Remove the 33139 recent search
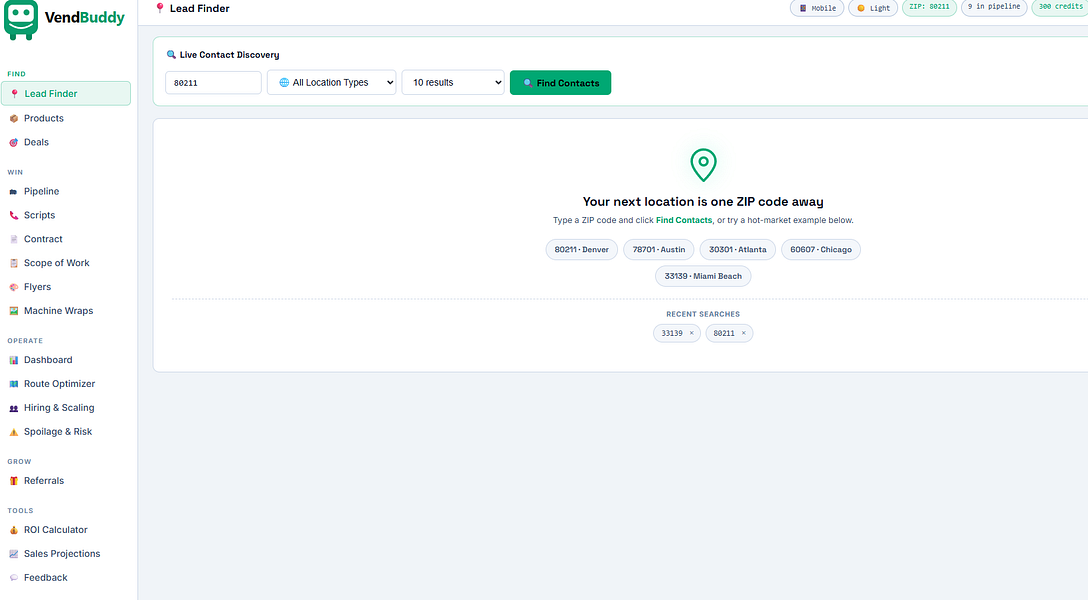The image size is (1088, 600). 691,333
